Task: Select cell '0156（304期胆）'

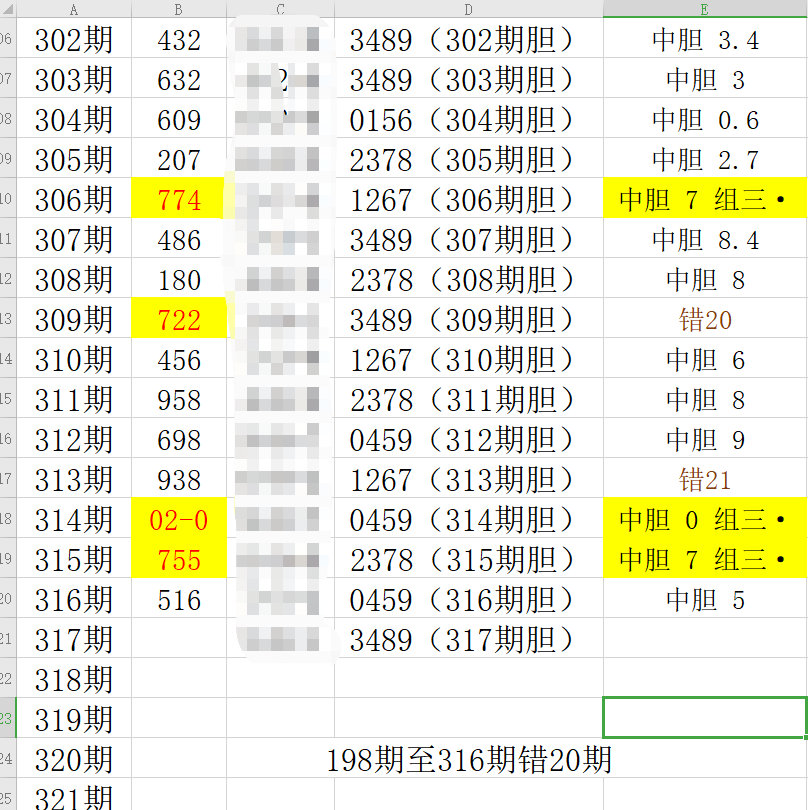Action: [x=469, y=120]
